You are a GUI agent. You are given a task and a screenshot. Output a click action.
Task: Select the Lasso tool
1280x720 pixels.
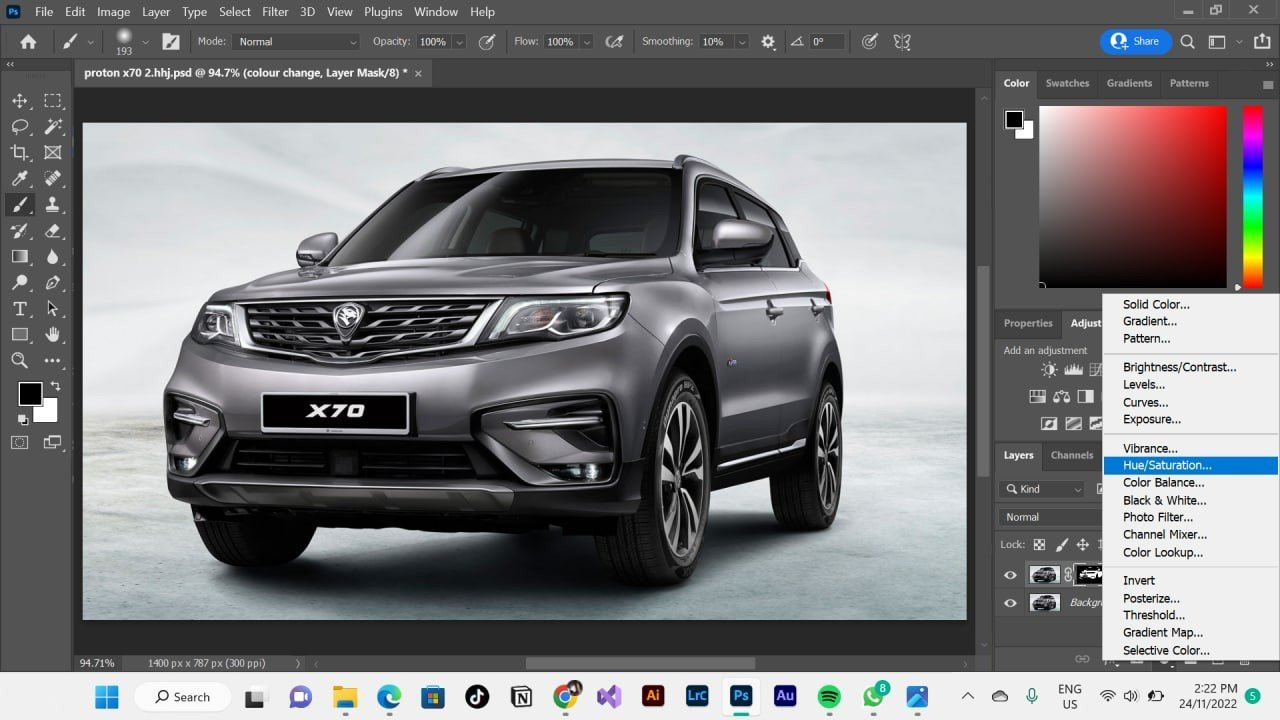coord(20,127)
